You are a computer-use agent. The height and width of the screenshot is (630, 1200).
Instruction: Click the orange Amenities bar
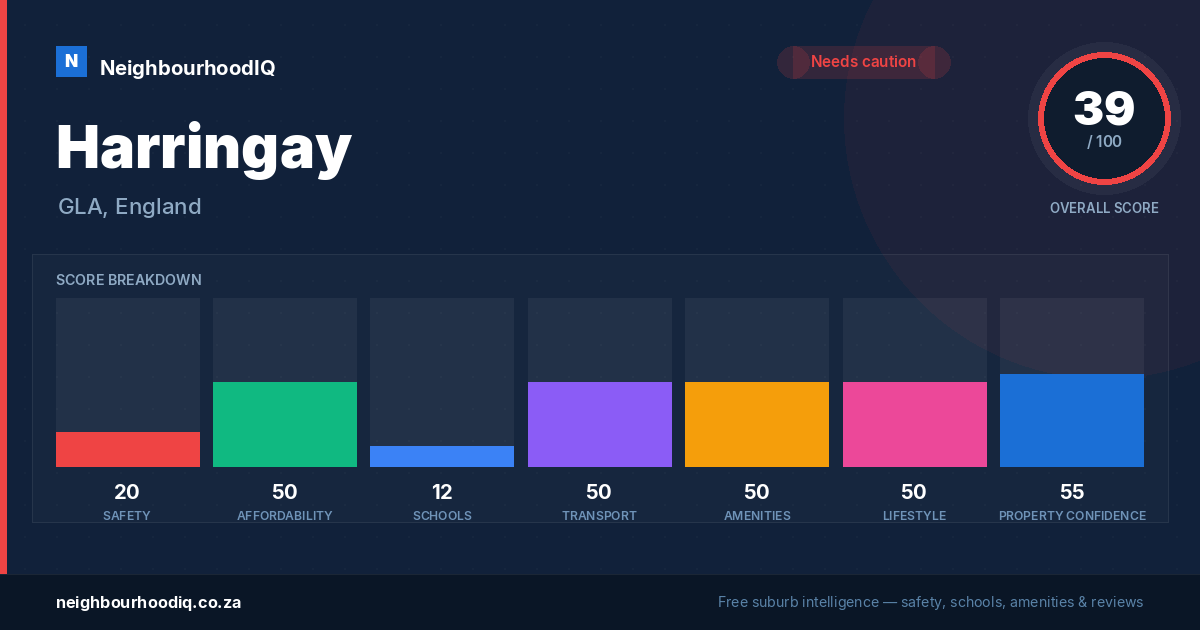[x=757, y=424]
